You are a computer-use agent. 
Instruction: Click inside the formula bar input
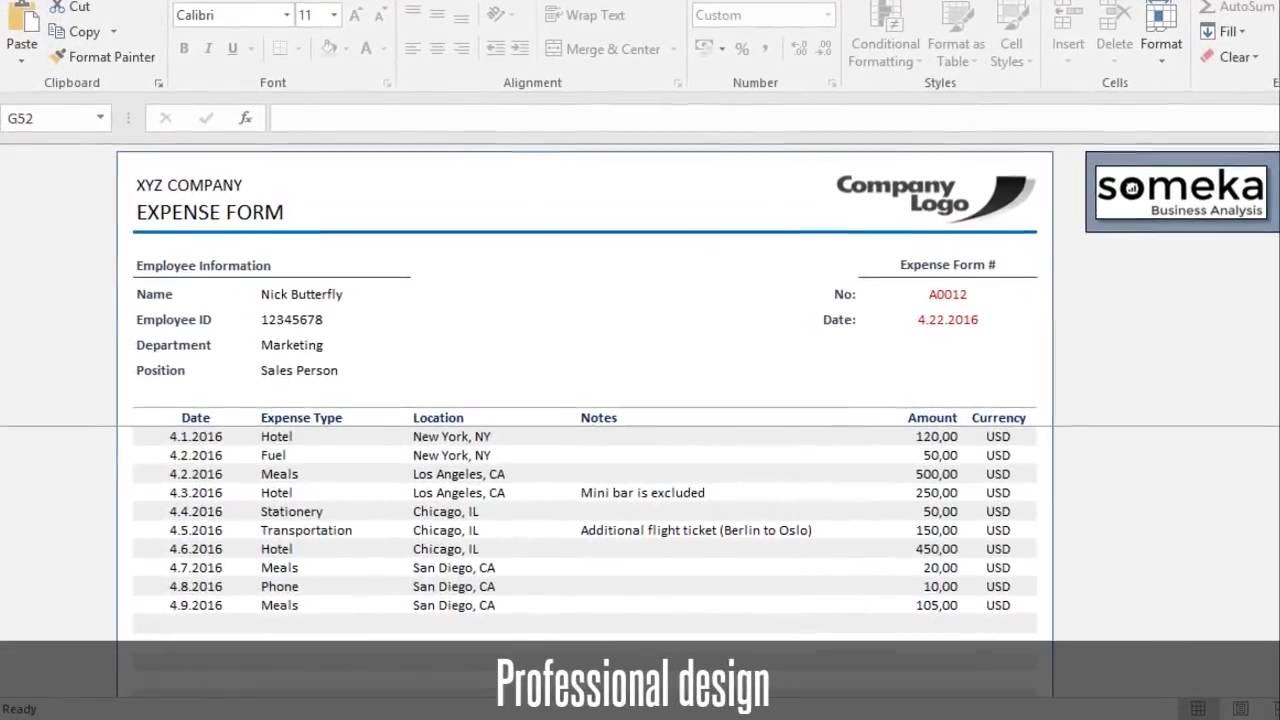774,118
